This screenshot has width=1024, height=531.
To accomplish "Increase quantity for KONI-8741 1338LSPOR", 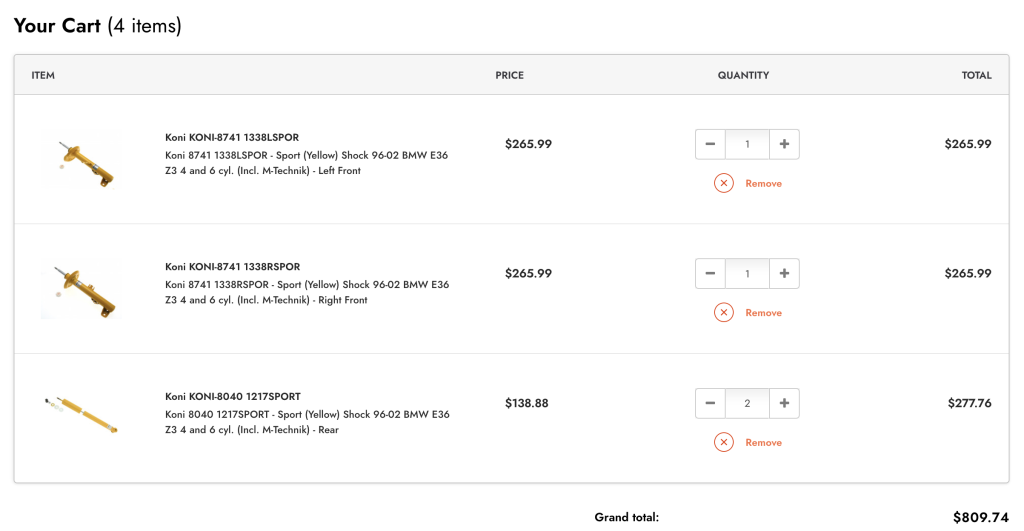I will coord(784,144).
